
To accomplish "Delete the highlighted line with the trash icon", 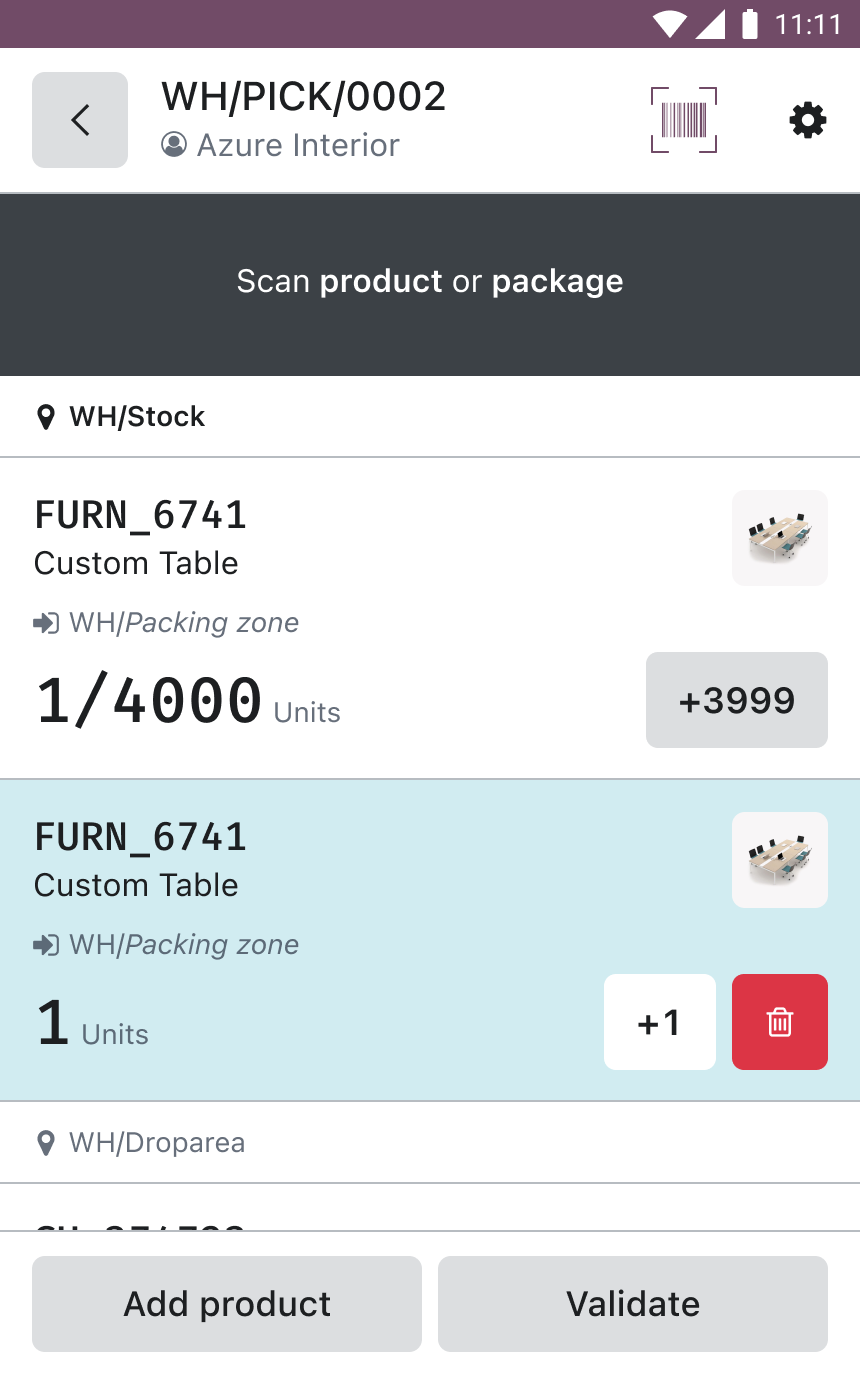I will coord(779,1022).
